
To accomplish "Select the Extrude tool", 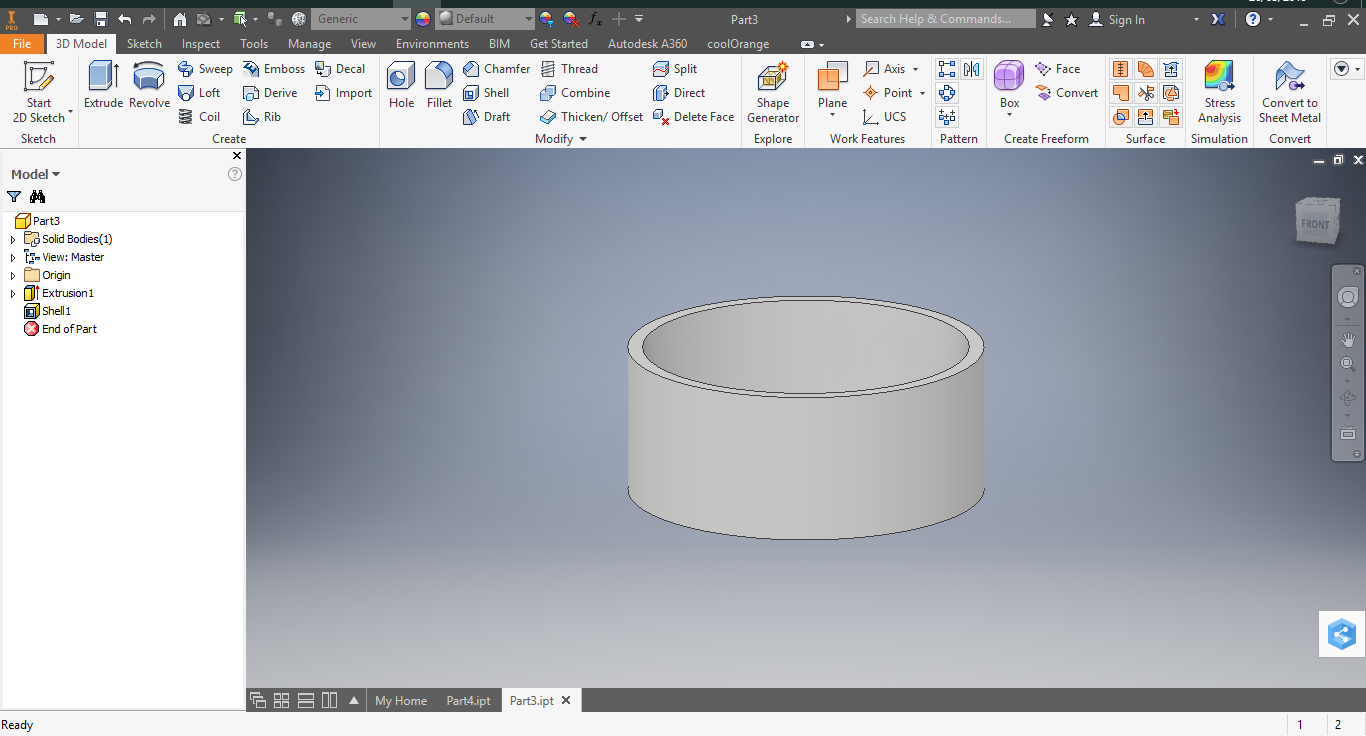I will pyautogui.click(x=103, y=85).
